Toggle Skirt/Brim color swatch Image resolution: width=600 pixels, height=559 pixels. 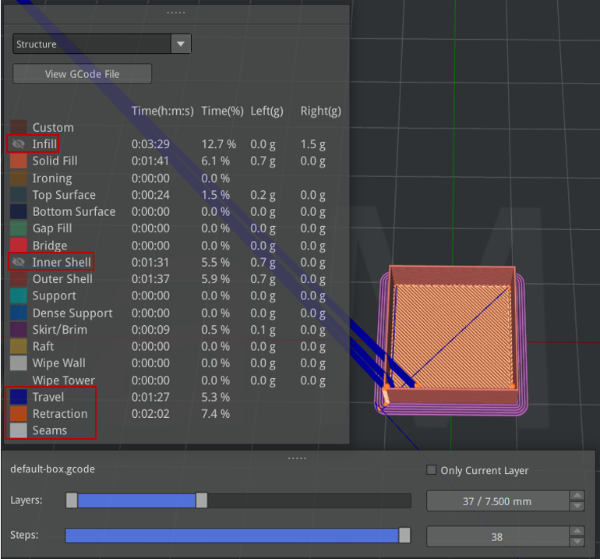pyautogui.click(x=19, y=329)
